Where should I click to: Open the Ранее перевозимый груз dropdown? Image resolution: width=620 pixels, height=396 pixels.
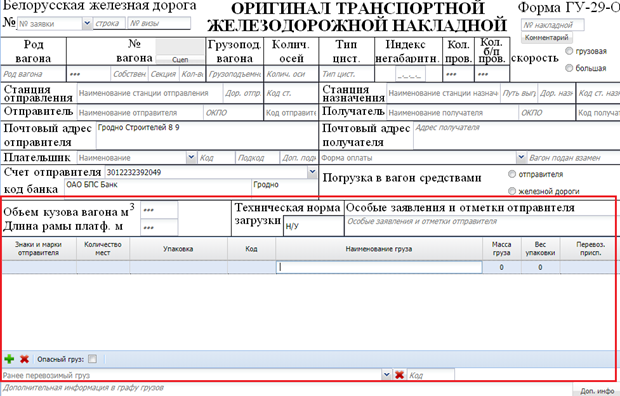pyautogui.click(x=386, y=374)
